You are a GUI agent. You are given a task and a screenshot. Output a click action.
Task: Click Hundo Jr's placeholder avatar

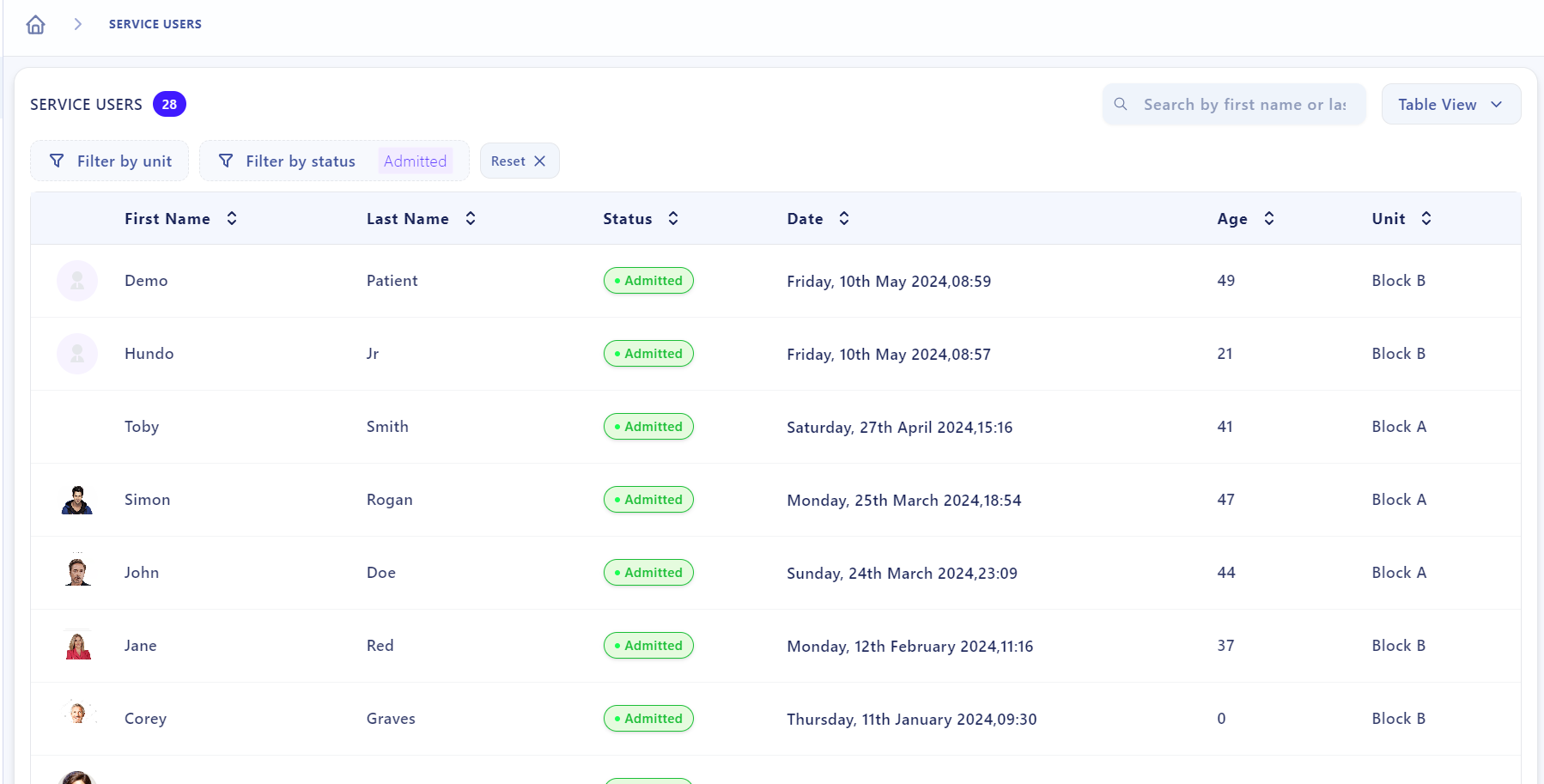[x=77, y=354]
